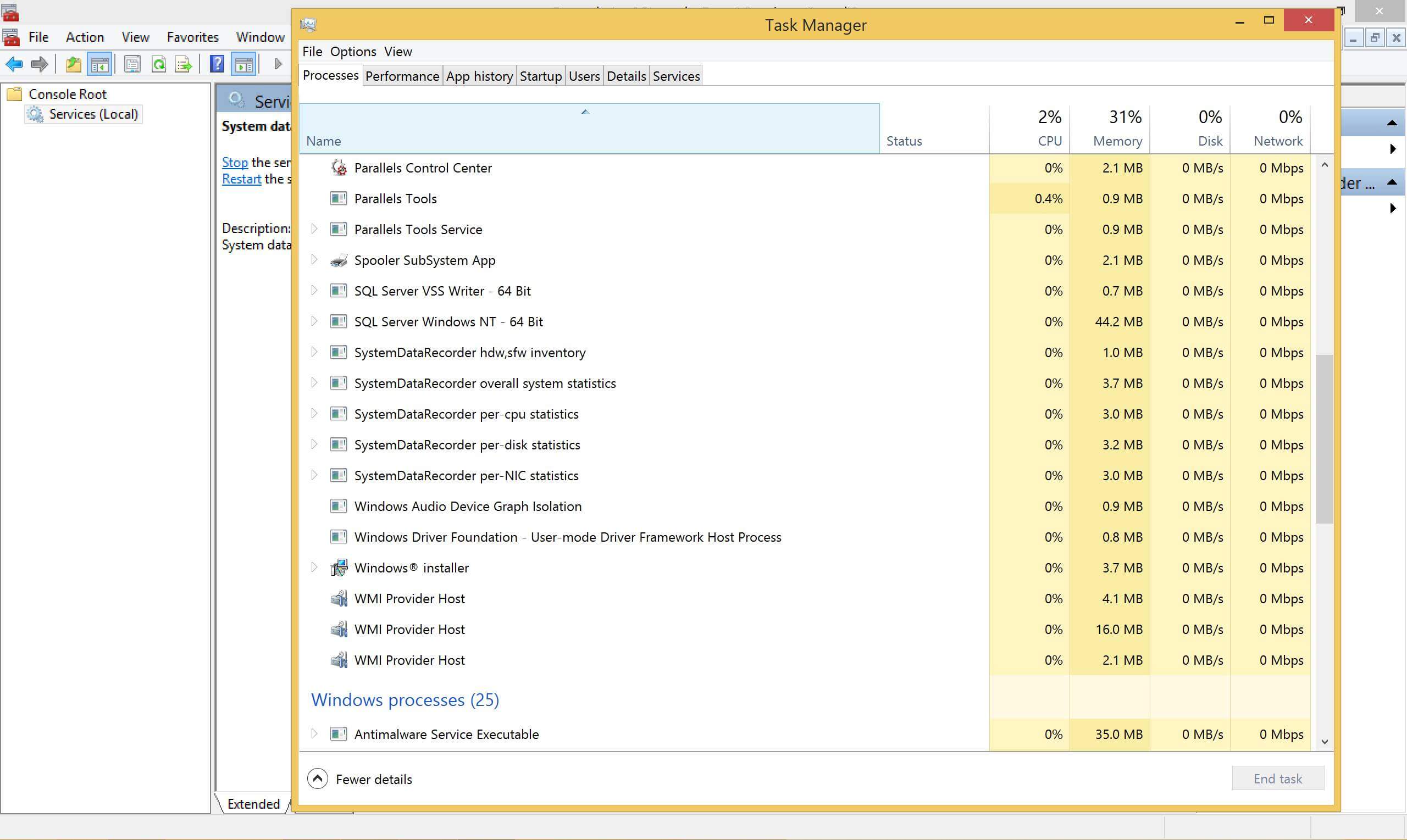Click the Antimalware Service Executable icon
The width and height of the screenshot is (1407, 840).
[x=339, y=734]
